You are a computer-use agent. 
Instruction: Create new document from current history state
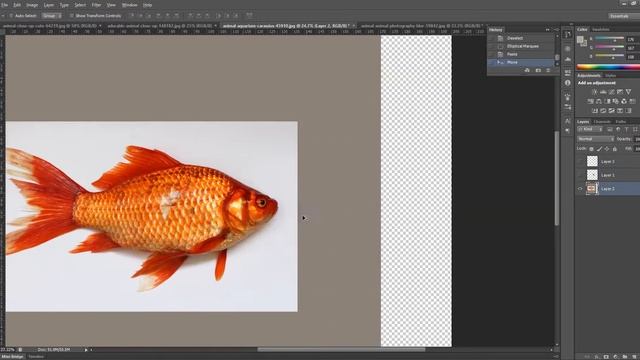[527, 70]
